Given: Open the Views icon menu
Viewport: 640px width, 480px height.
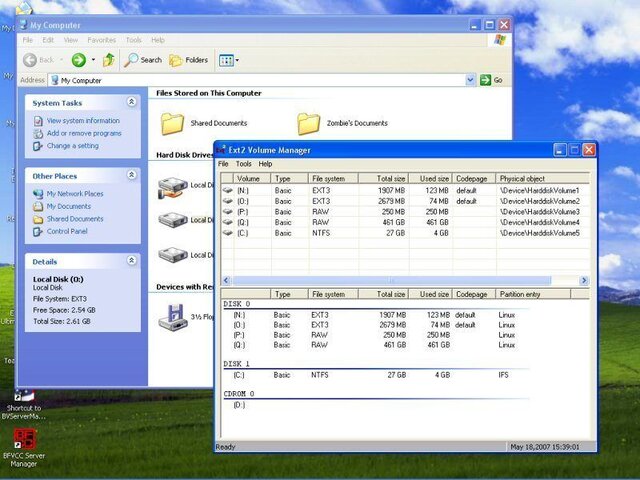Looking at the screenshot, I should (229, 60).
